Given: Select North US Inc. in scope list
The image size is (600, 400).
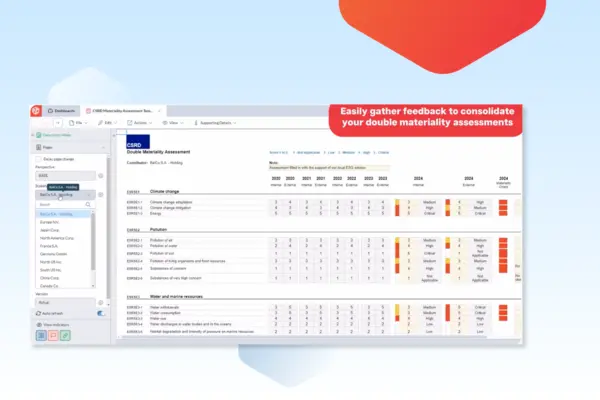Looking at the screenshot, I should coord(64,262).
